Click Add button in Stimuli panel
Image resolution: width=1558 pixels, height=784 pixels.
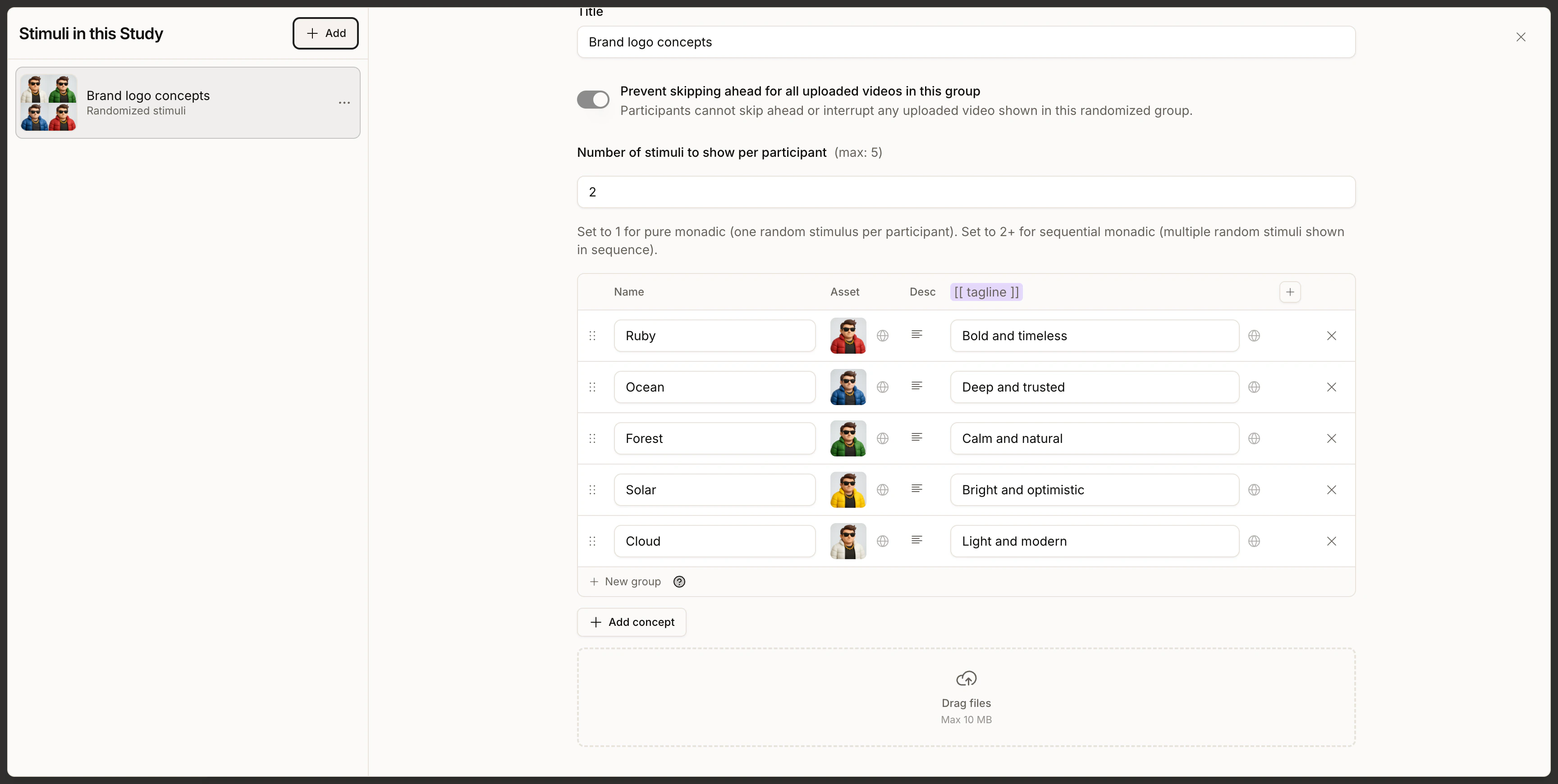325,33
